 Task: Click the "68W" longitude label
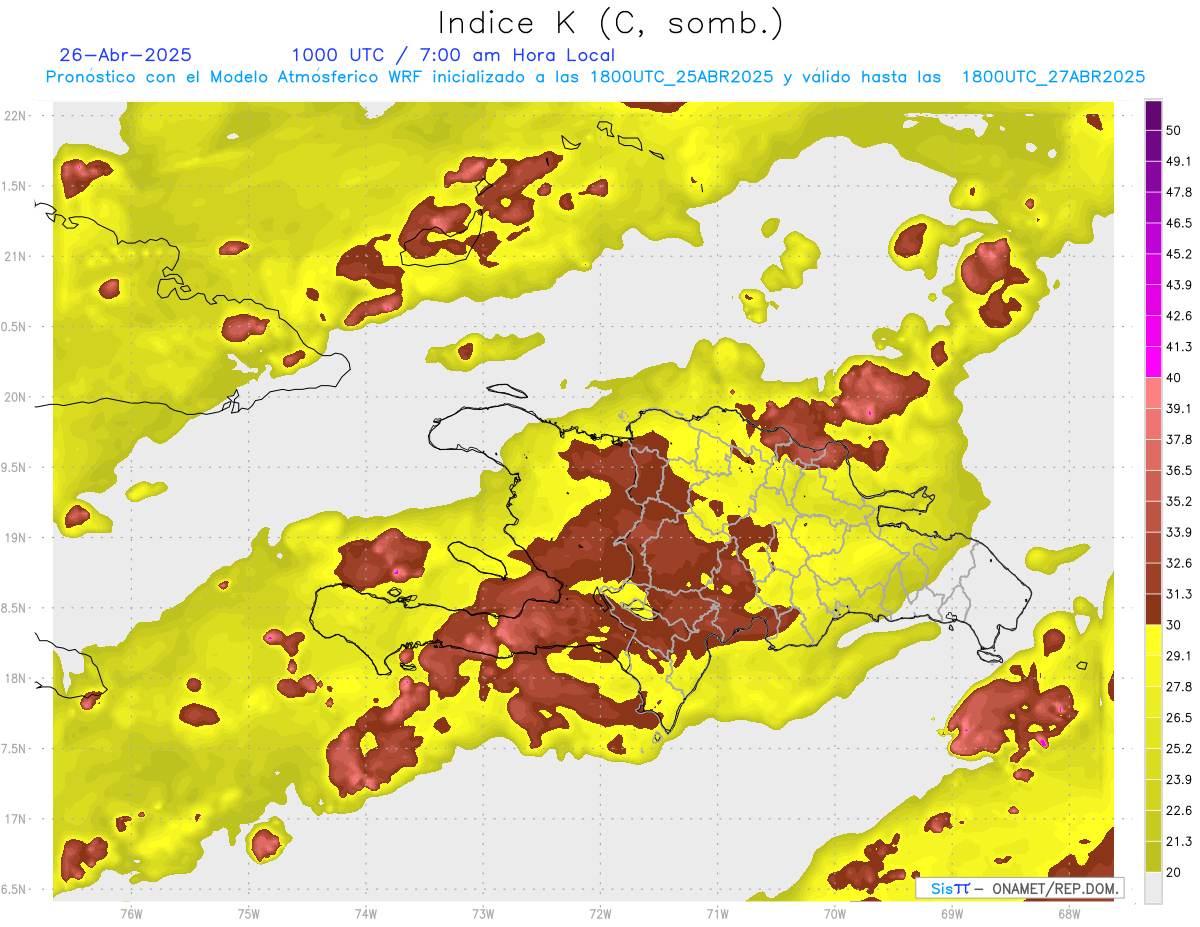(x=1069, y=913)
